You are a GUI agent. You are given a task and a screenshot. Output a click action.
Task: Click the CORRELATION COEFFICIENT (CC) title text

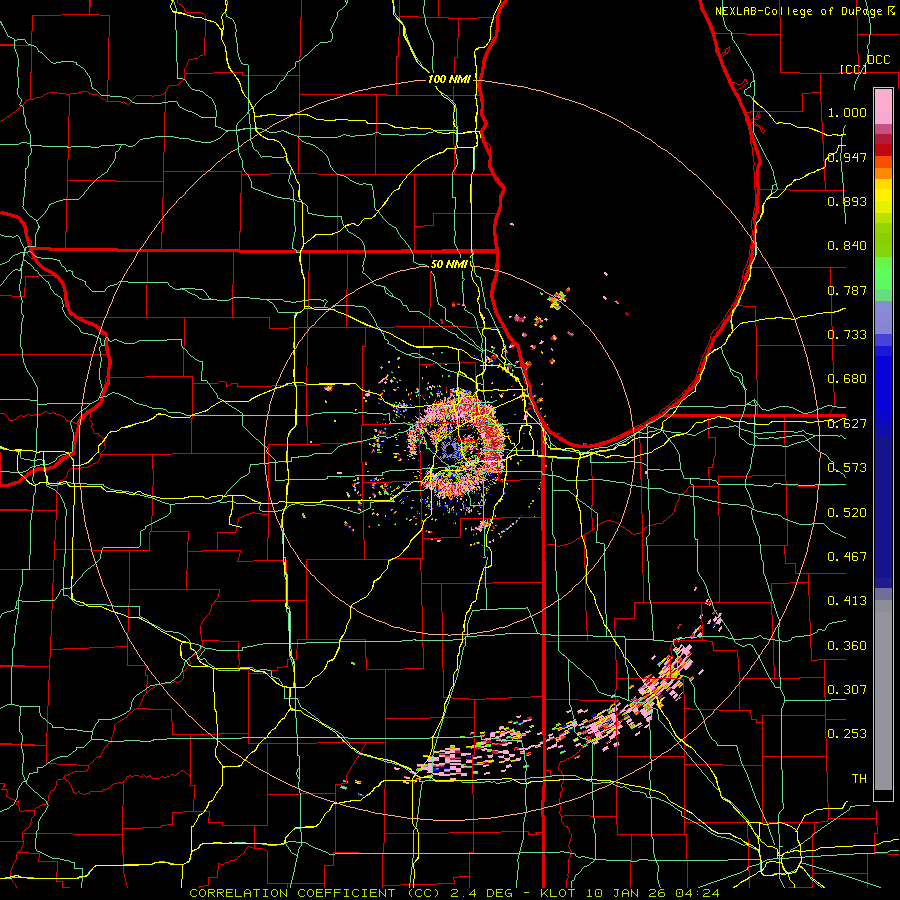tap(315, 893)
